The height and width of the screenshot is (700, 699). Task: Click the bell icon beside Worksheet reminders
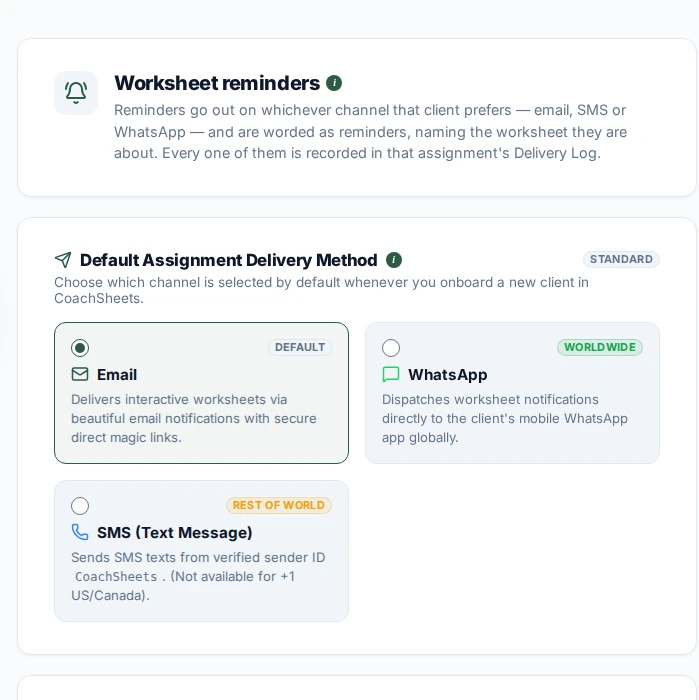pyautogui.click(x=76, y=93)
